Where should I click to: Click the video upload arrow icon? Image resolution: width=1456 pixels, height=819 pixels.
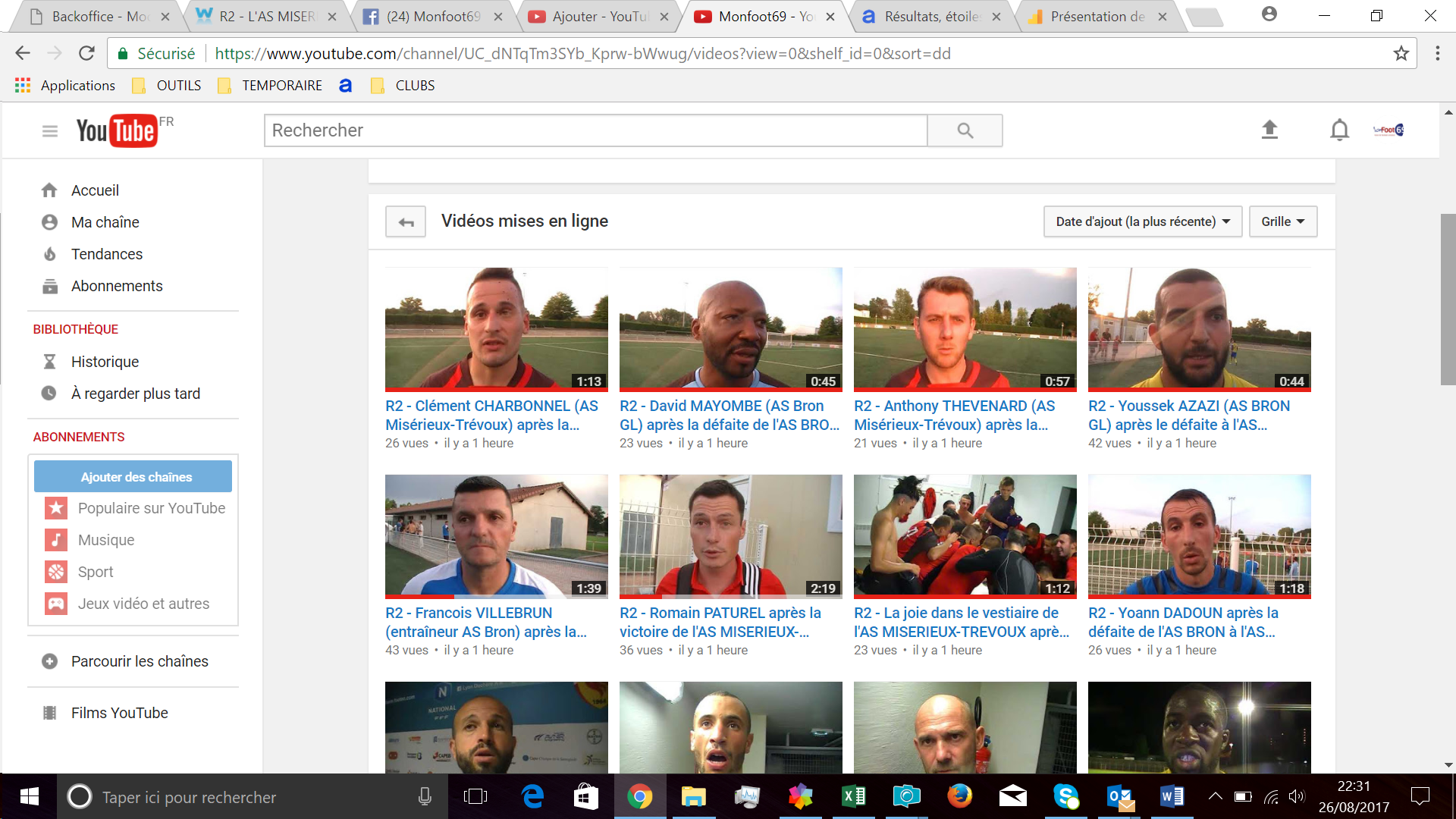point(1269,130)
